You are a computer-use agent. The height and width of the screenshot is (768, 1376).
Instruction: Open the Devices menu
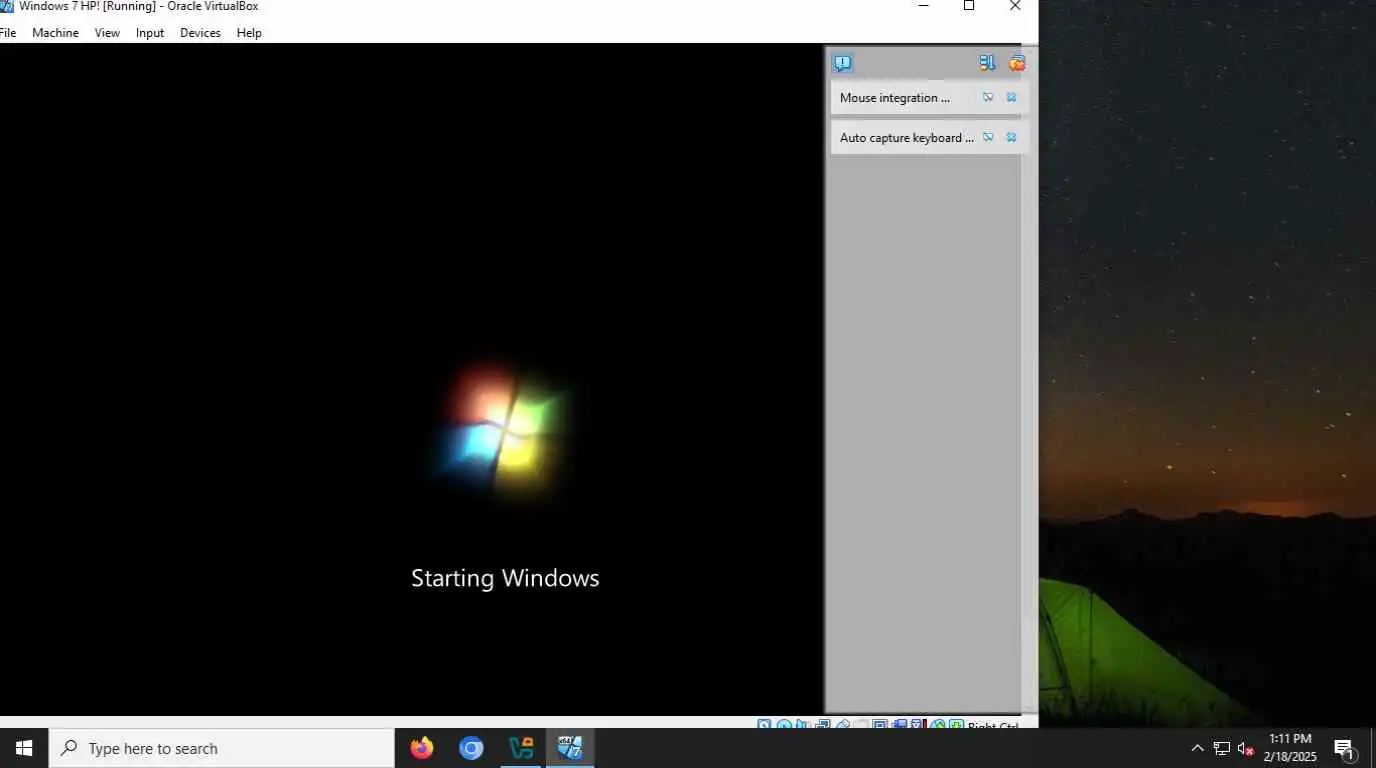pos(200,33)
